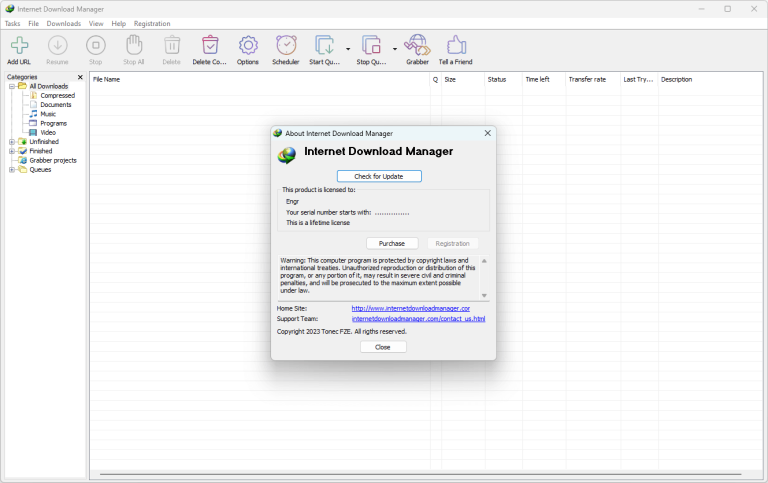Close the Categories side panel
The width and height of the screenshot is (768, 483).
[81, 77]
